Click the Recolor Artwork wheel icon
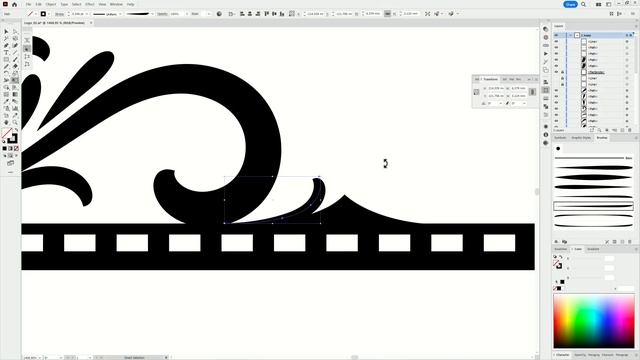Image resolution: width=640 pixels, height=360 pixels. (219, 14)
